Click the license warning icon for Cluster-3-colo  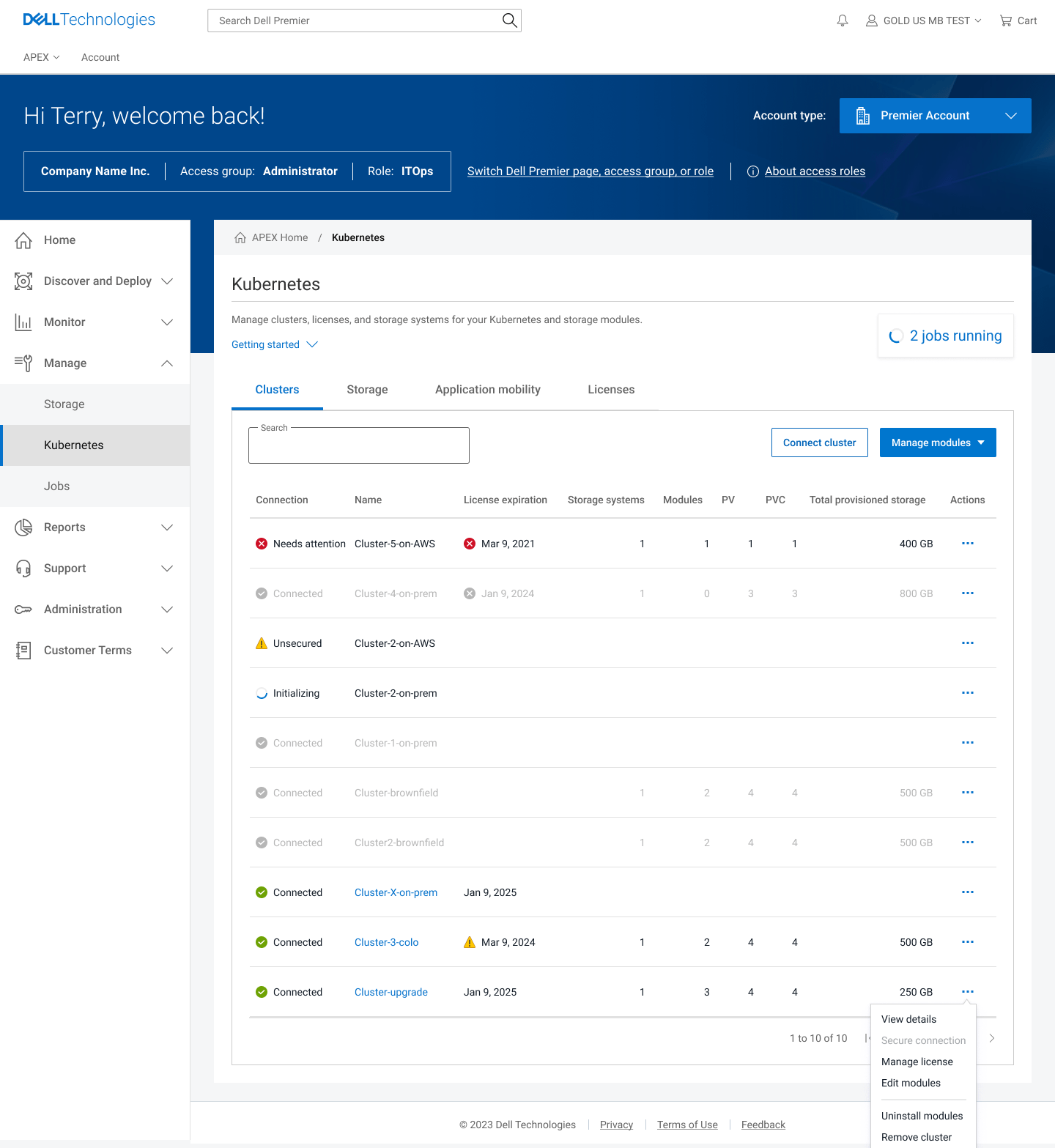[x=470, y=942]
